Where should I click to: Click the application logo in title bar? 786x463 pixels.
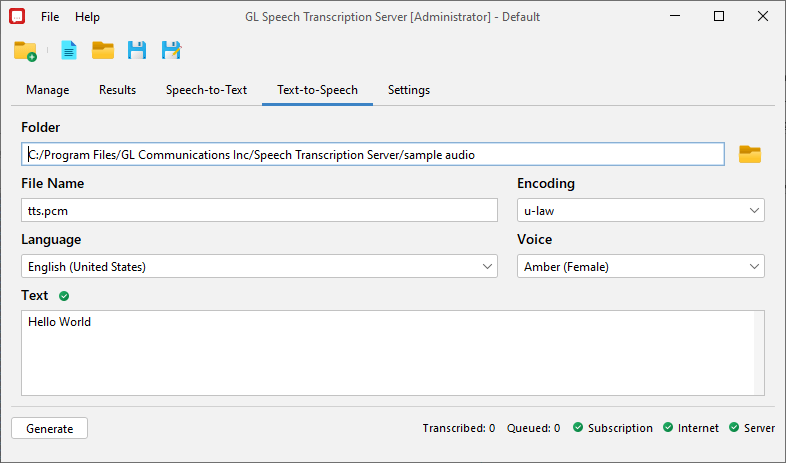point(17,17)
